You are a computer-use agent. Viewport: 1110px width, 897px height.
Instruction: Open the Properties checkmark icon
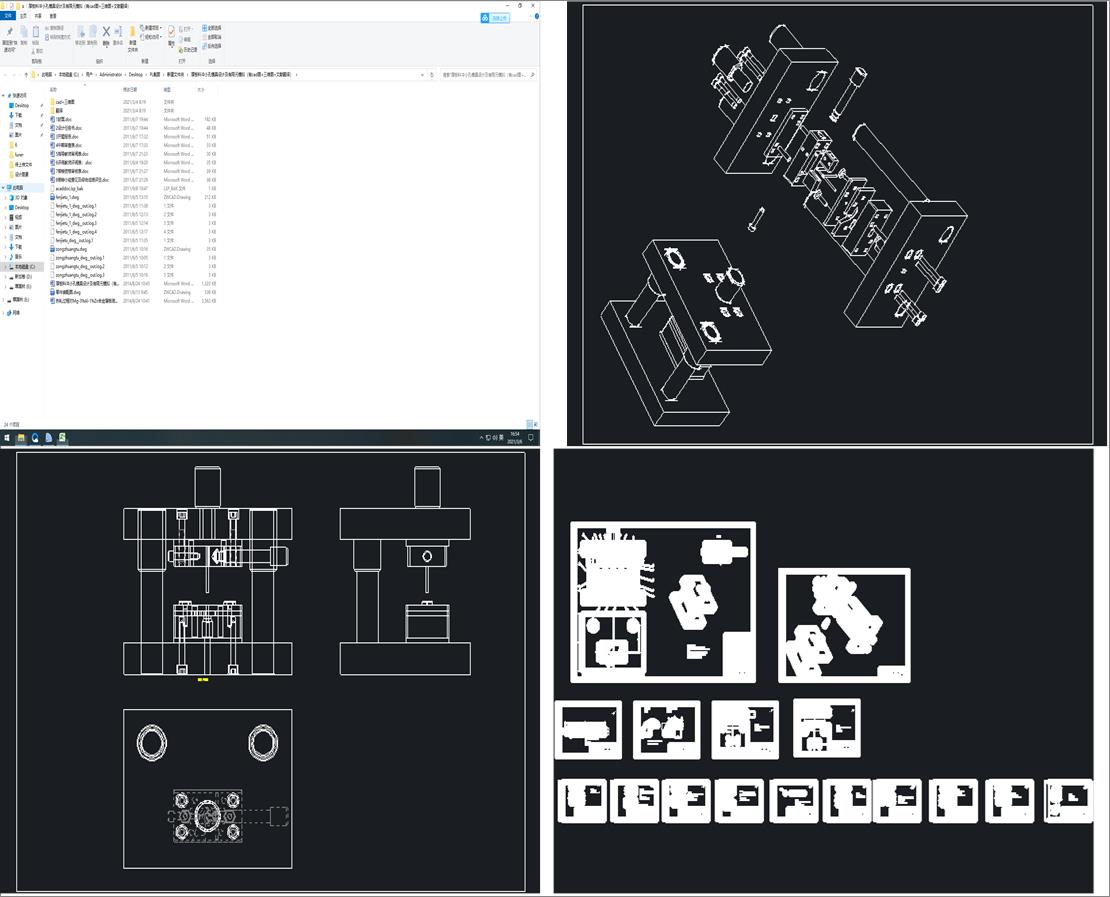tap(171, 32)
